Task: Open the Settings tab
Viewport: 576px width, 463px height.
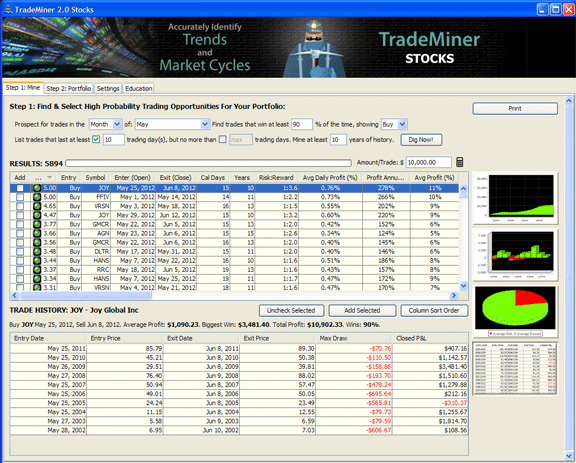Action: click(108, 89)
